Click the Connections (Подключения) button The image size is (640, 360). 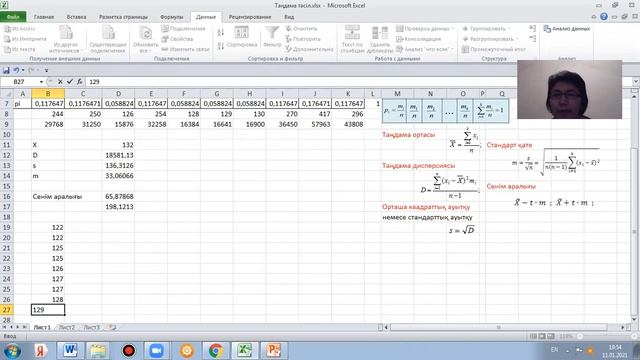coord(183,29)
